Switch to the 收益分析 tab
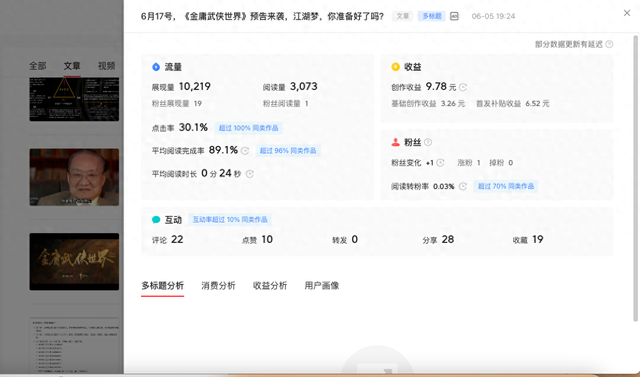This screenshot has width=640, height=377. click(270, 286)
